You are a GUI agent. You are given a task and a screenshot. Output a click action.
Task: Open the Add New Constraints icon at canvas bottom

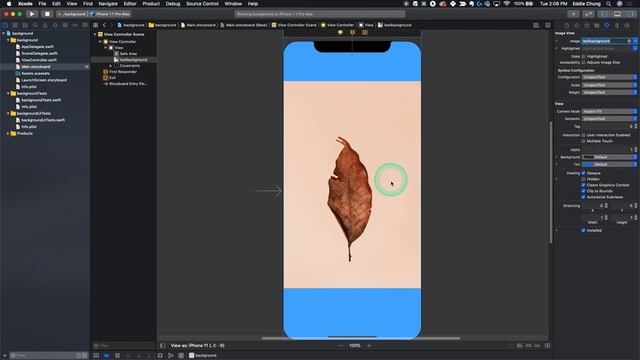pyautogui.click(x=529, y=346)
